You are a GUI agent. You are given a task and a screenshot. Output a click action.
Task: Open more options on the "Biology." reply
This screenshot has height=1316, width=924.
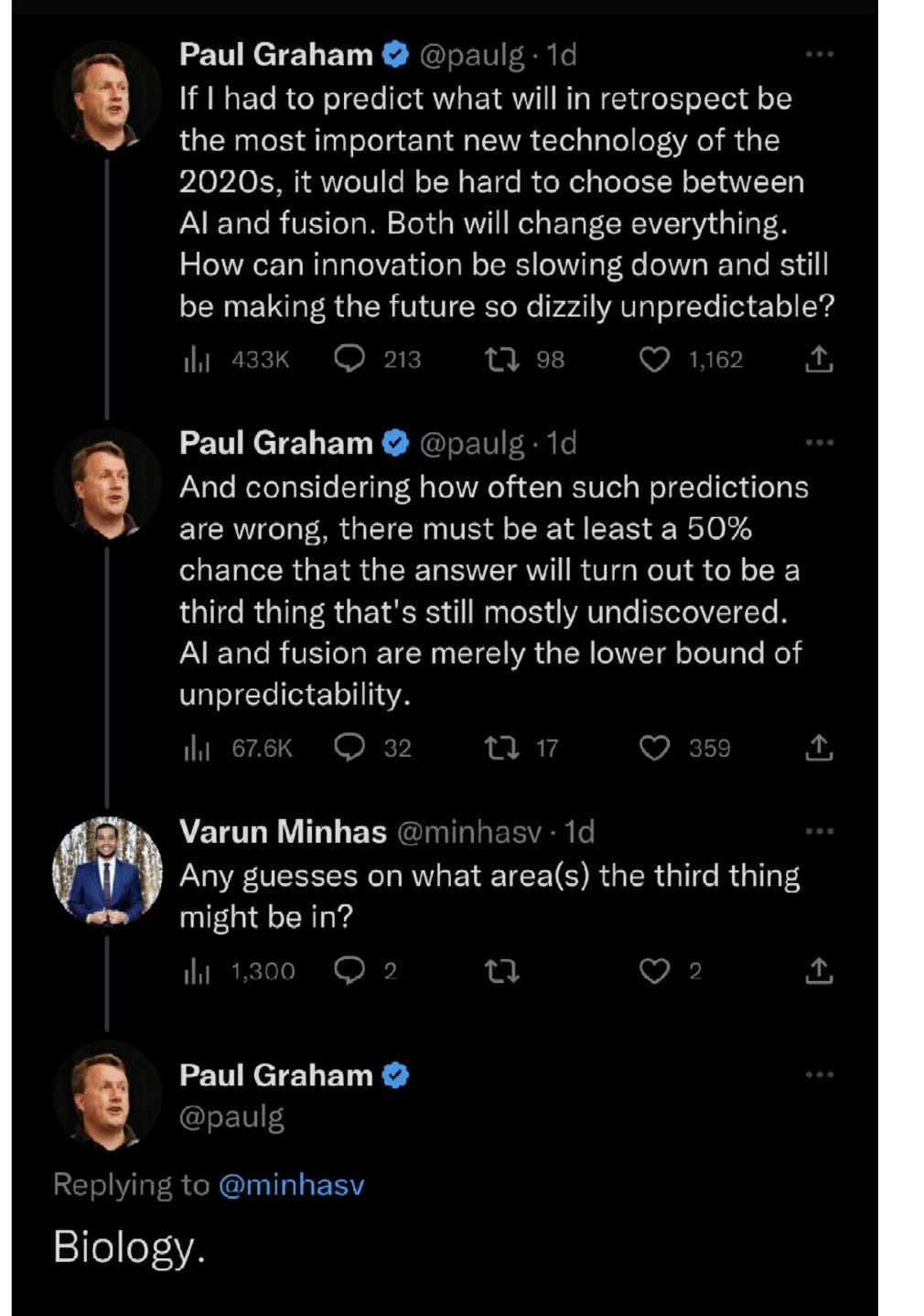click(x=819, y=1074)
